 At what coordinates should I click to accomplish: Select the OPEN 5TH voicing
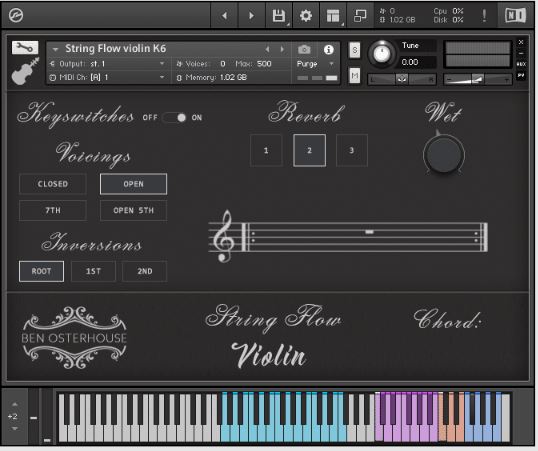133,210
